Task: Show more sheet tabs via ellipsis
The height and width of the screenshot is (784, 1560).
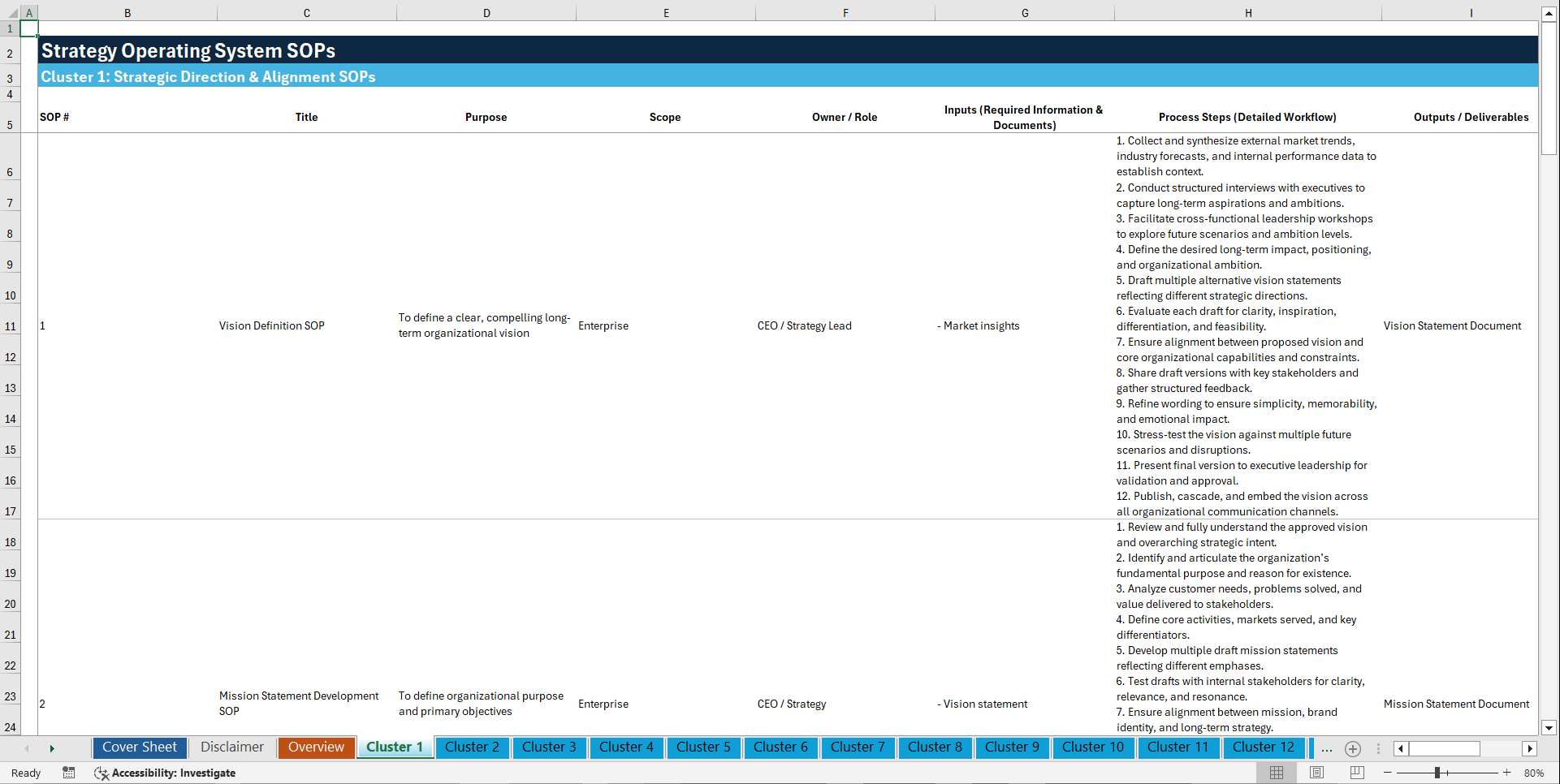Action: coord(1327,748)
